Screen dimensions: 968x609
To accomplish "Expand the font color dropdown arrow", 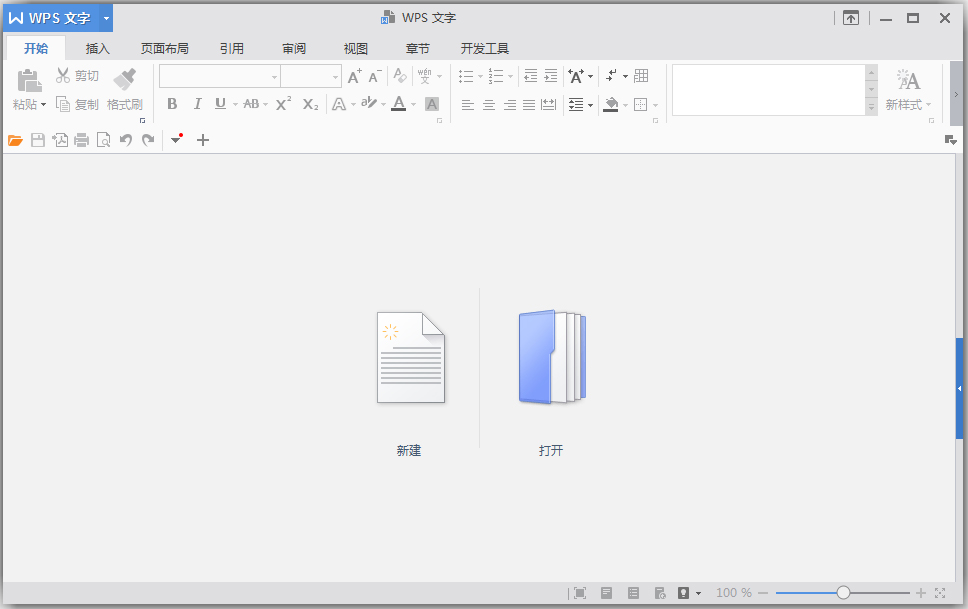I will click(x=413, y=104).
